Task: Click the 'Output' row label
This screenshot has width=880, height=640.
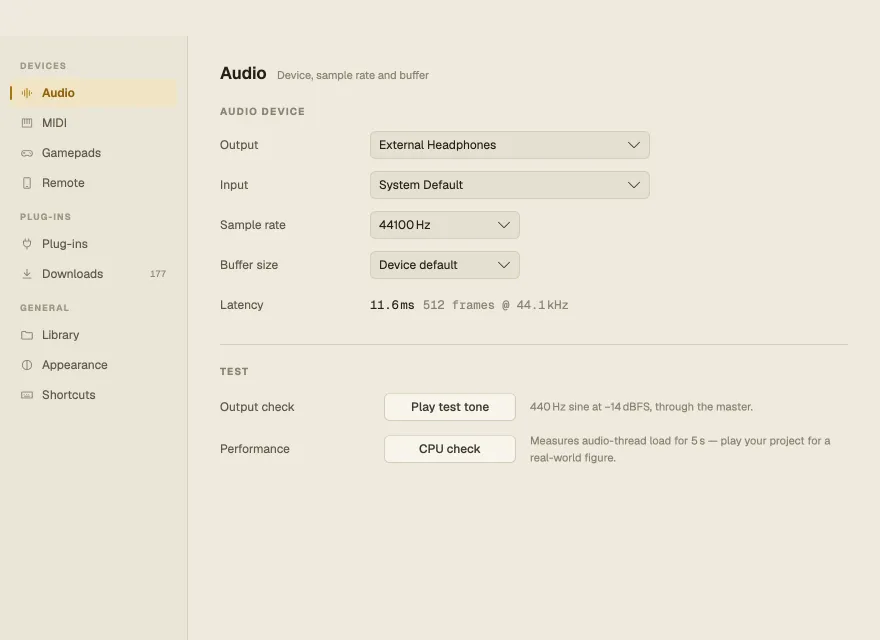Action: [x=239, y=145]
